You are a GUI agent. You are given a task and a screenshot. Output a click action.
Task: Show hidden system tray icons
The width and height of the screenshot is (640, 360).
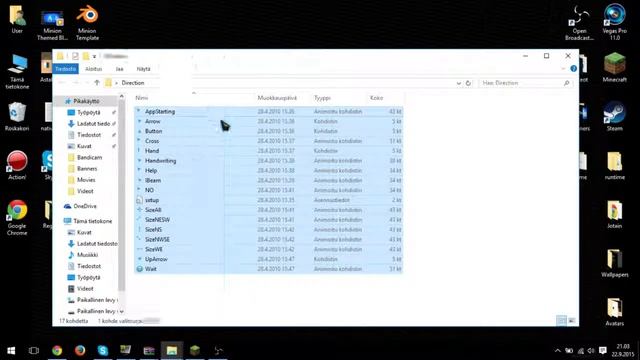(558, 351)
